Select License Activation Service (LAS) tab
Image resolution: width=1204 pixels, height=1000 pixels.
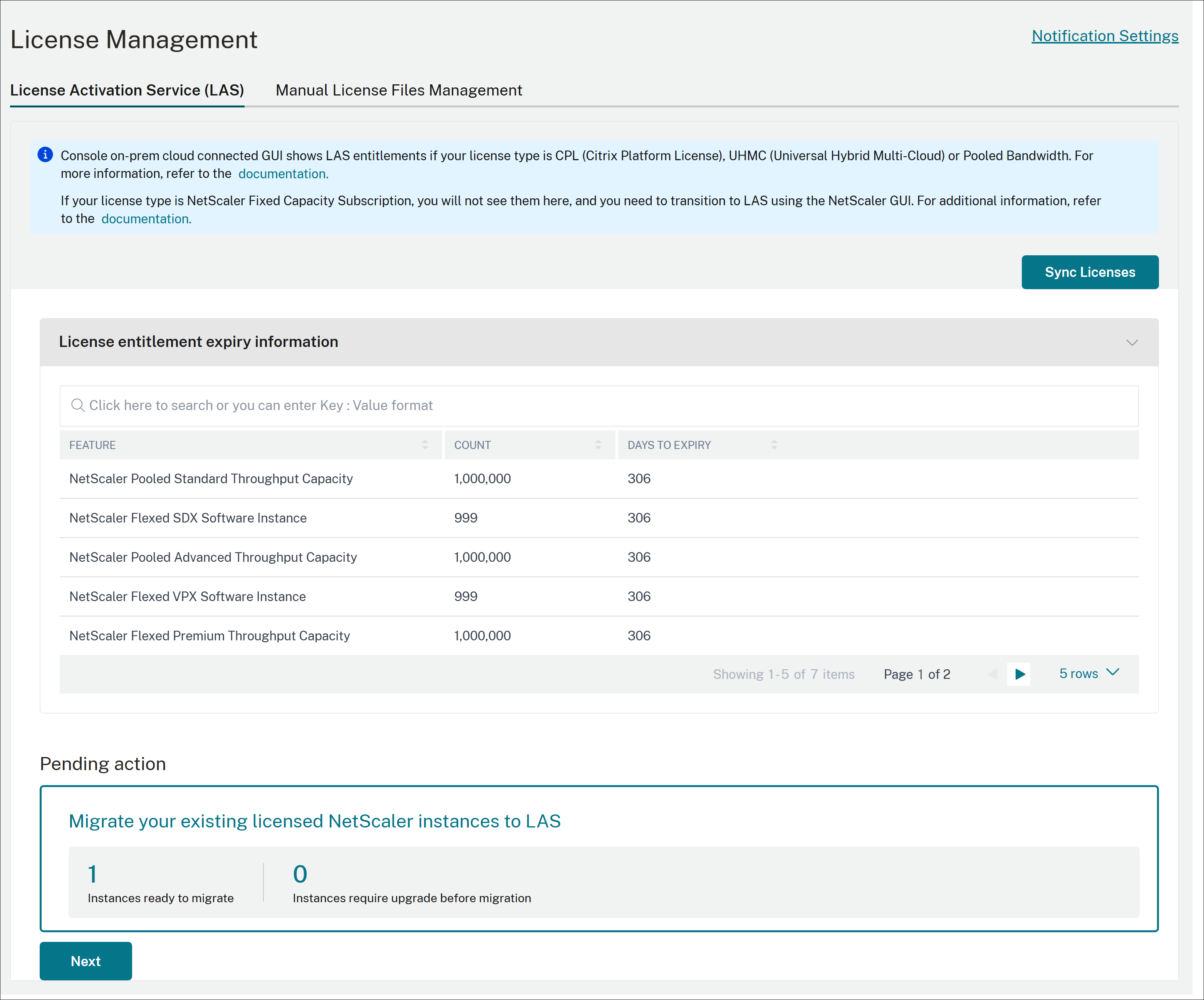tap(127, 90)
